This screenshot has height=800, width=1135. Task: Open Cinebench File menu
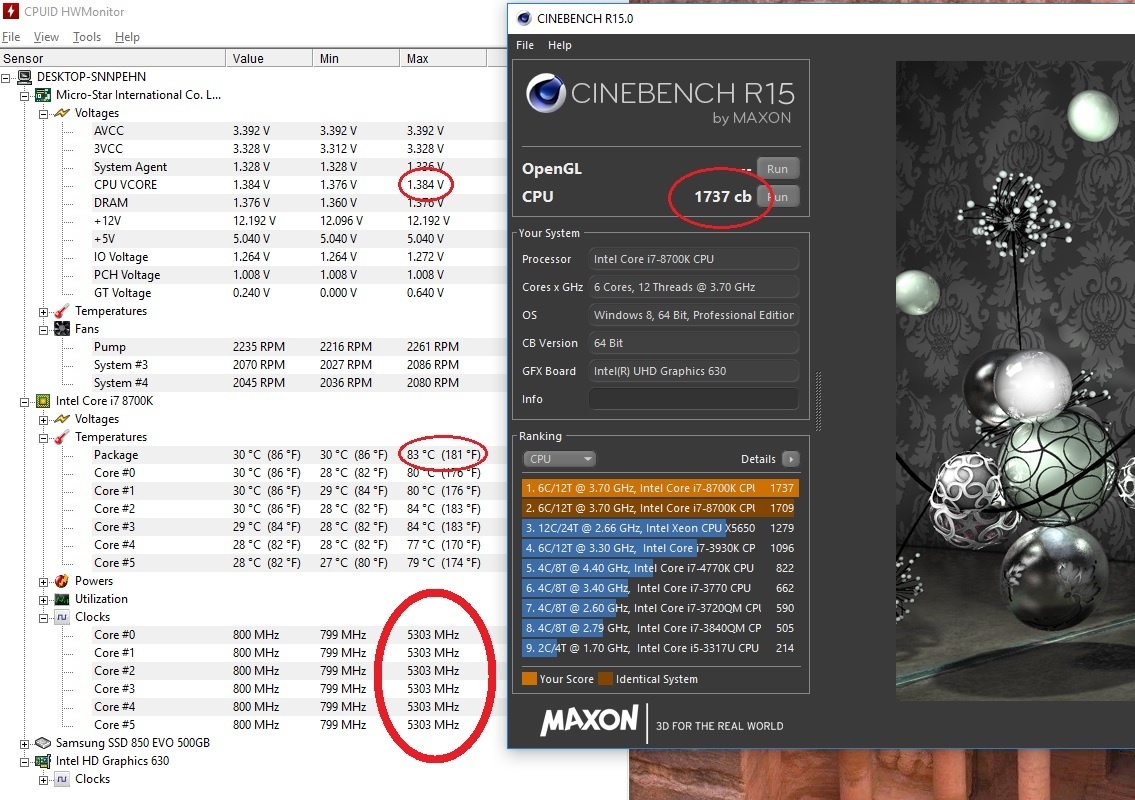click(525, 45)
